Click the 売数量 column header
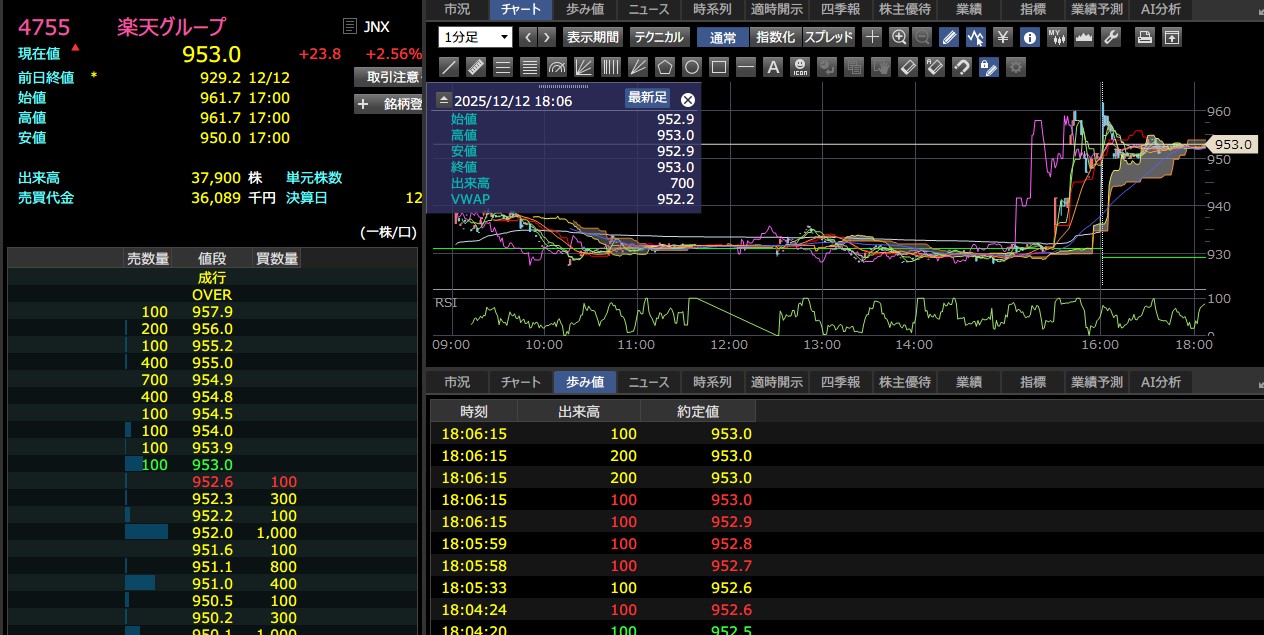 click(147, 259)
